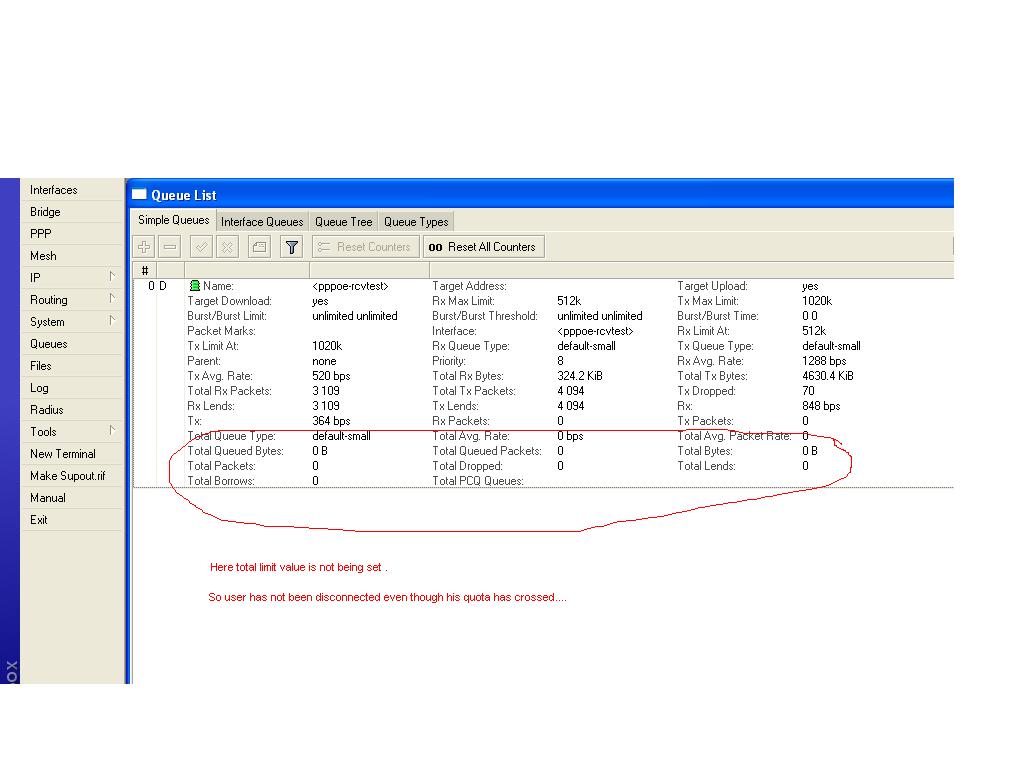Viewport: 1024px width, 768px height.
Task: Open Bridge in the sidebar menu
Action: [72, 212]
